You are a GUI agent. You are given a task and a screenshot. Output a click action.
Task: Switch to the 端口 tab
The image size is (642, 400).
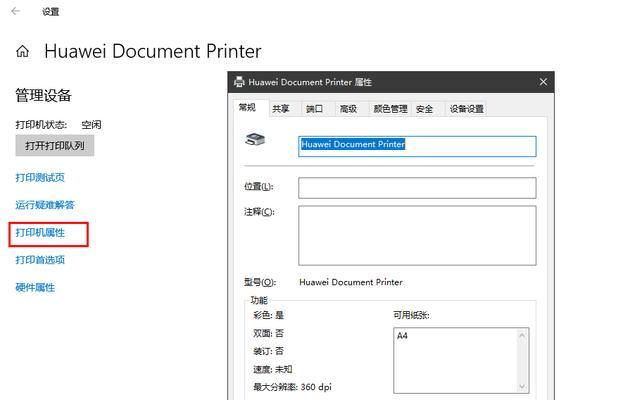click(314, 109)
